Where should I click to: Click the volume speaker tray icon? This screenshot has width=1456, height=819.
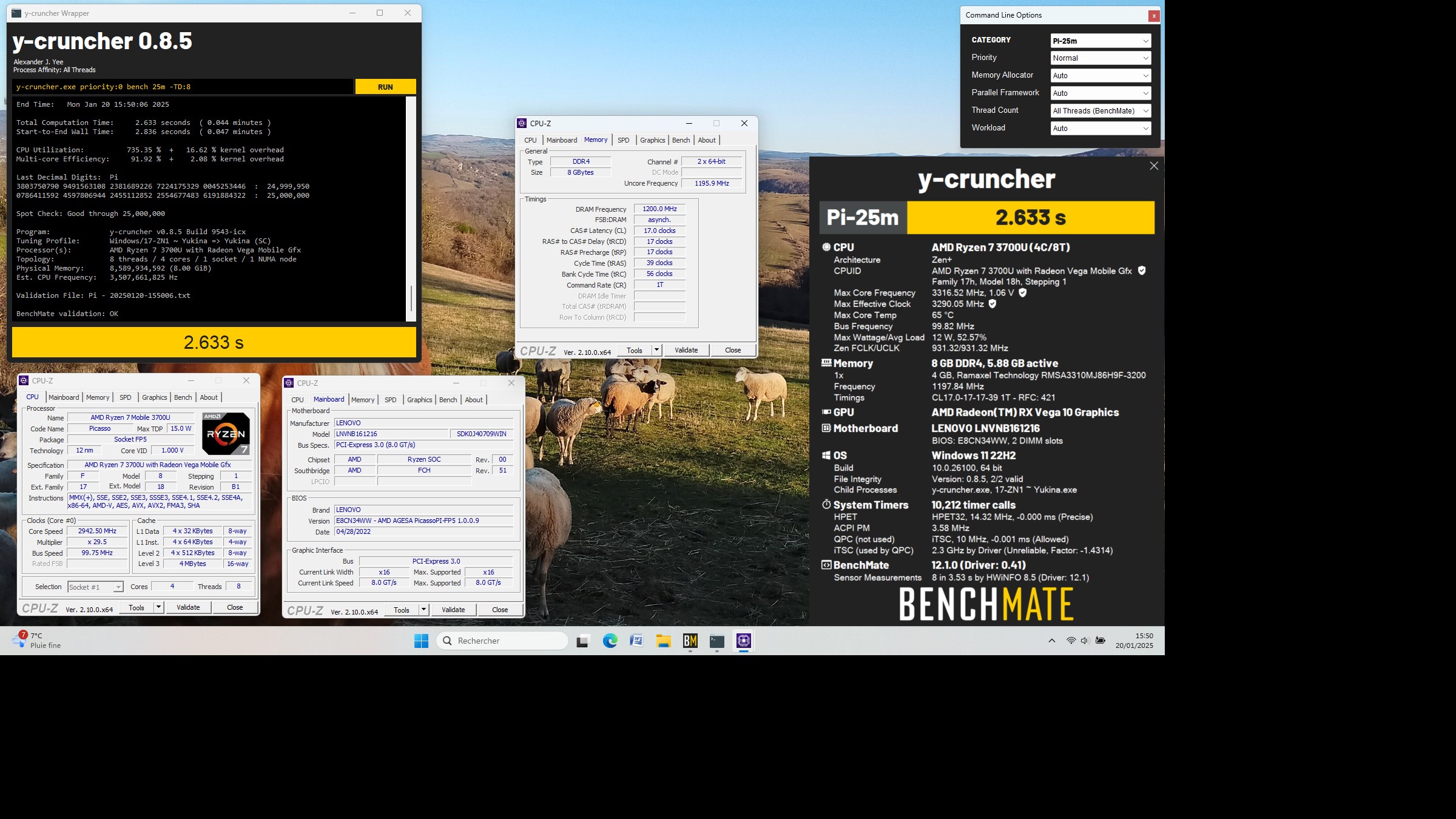click(1085, 641)
